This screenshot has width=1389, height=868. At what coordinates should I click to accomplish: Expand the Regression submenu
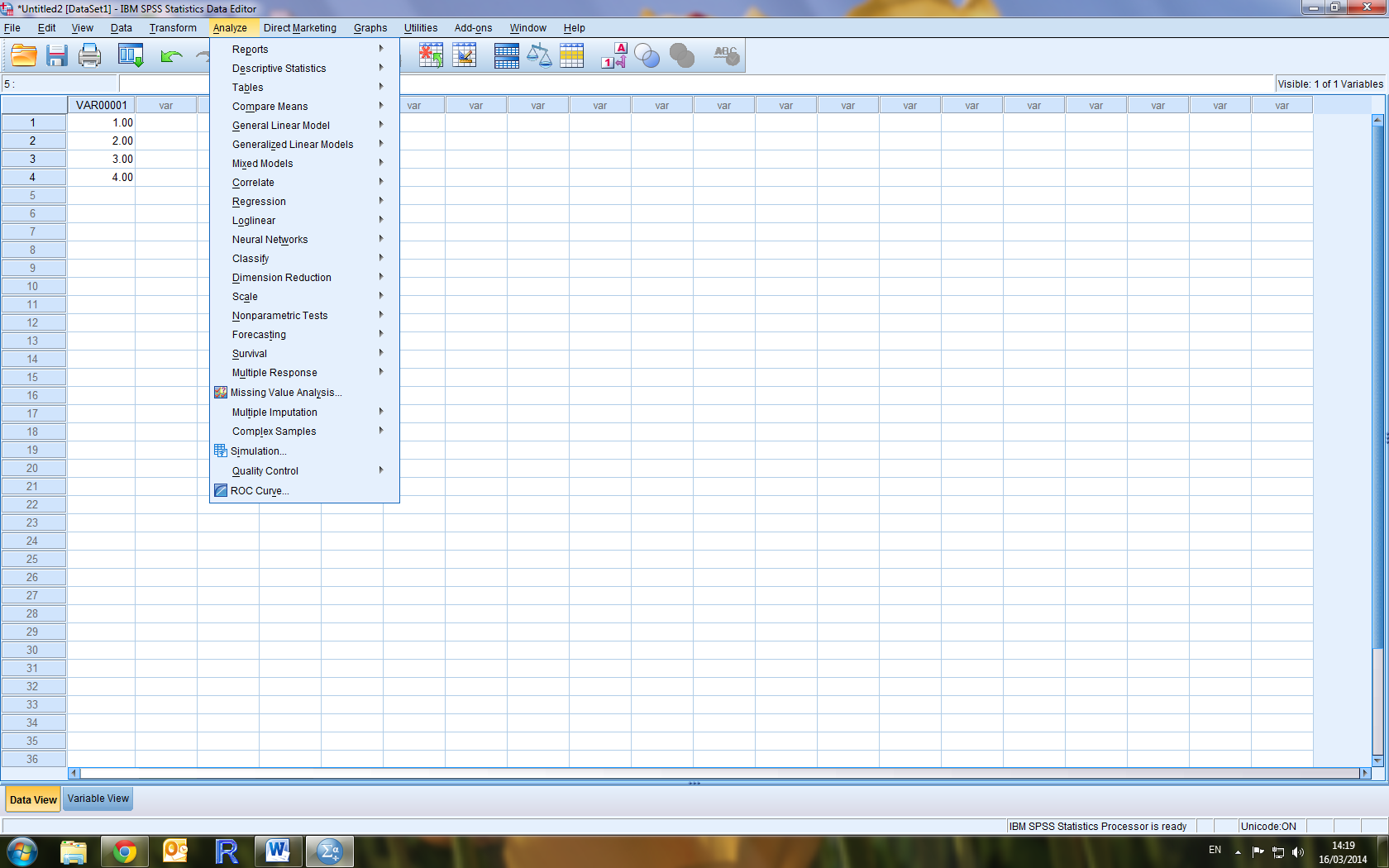[x=304, y=202]
